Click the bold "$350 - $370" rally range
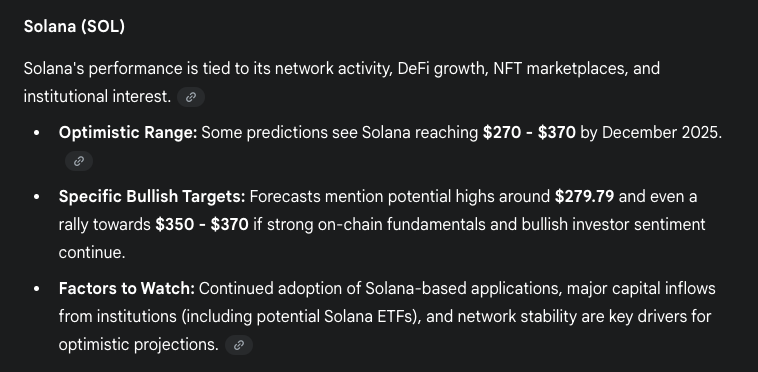 [202, 225]
